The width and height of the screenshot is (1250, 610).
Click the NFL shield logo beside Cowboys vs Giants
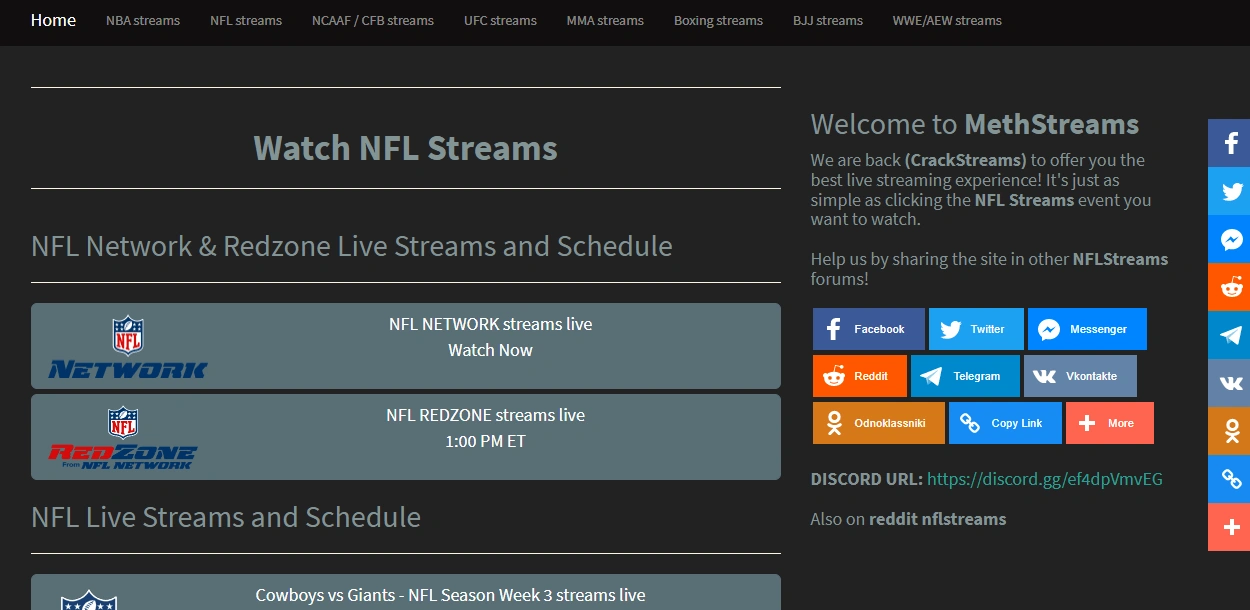89,599
